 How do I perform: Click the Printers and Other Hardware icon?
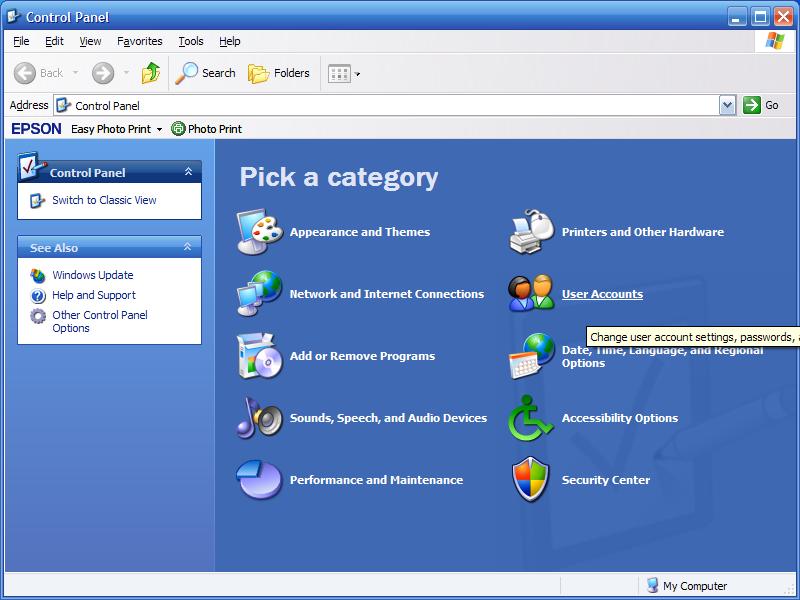[x=531, y=232]
